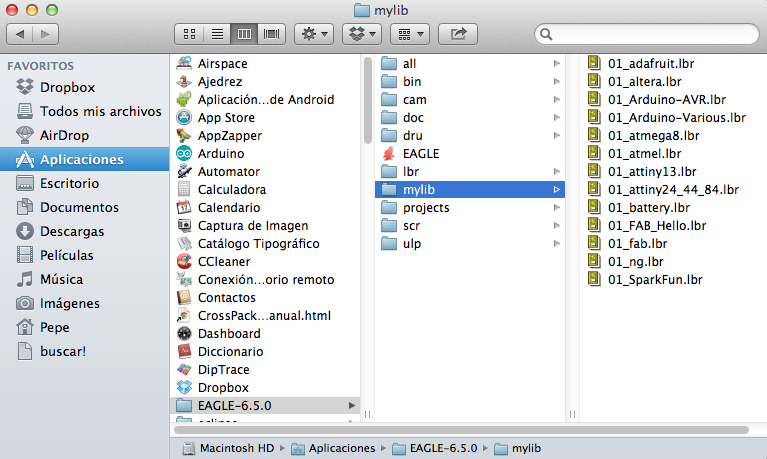Open the Dropbox toolbar dropdown
This screenshot has width=767, height=459.
tap(362, 34)
